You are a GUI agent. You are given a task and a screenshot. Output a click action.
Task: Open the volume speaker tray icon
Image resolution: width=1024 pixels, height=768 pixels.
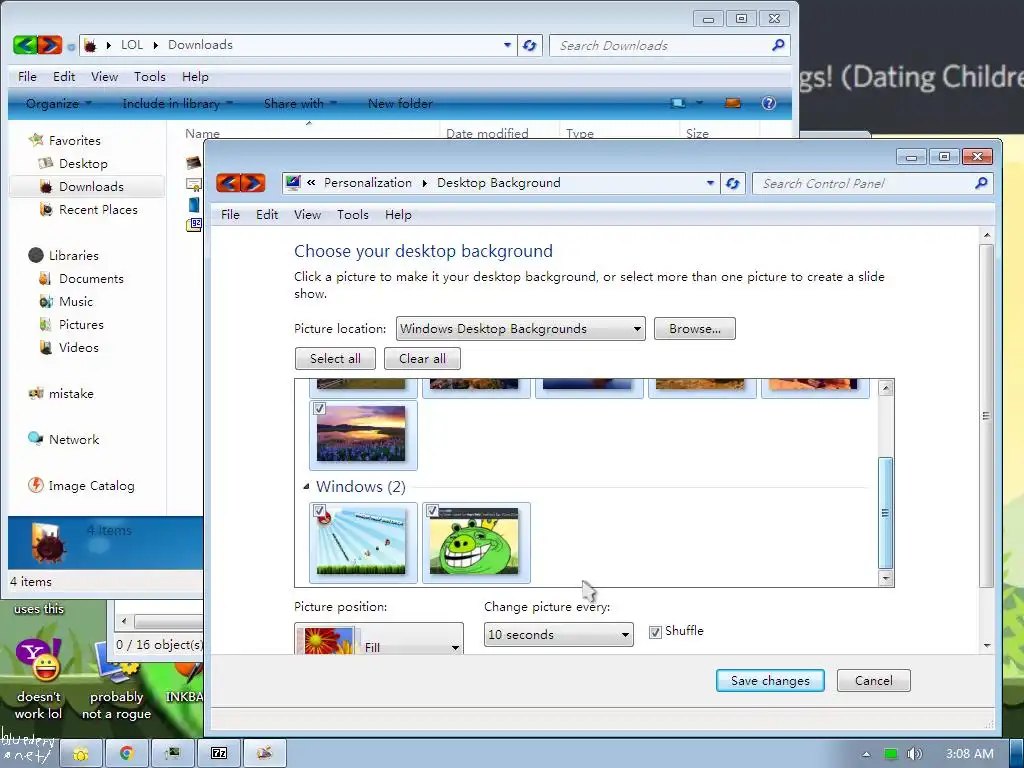pos(914,754)
